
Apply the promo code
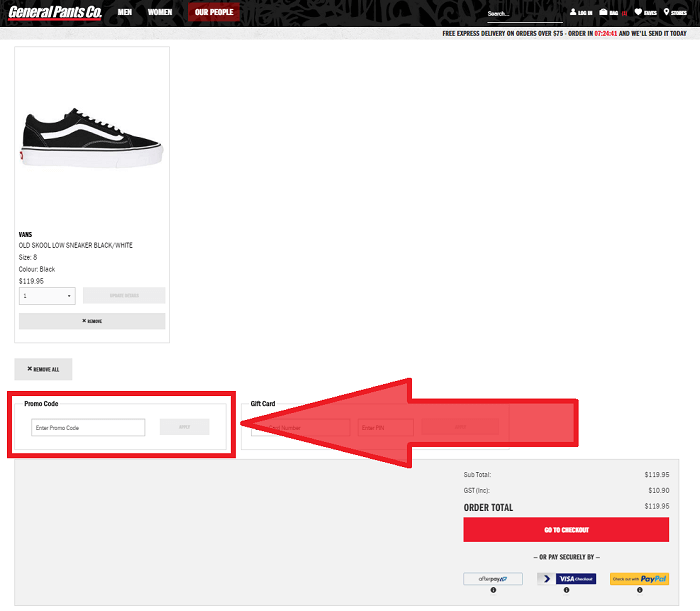click(184, 427)
